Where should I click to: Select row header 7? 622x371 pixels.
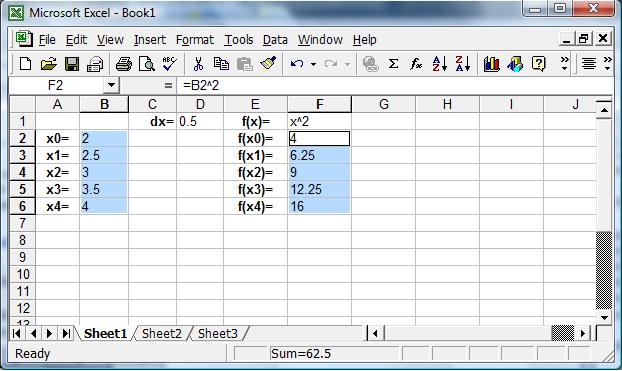click(23, 223)
